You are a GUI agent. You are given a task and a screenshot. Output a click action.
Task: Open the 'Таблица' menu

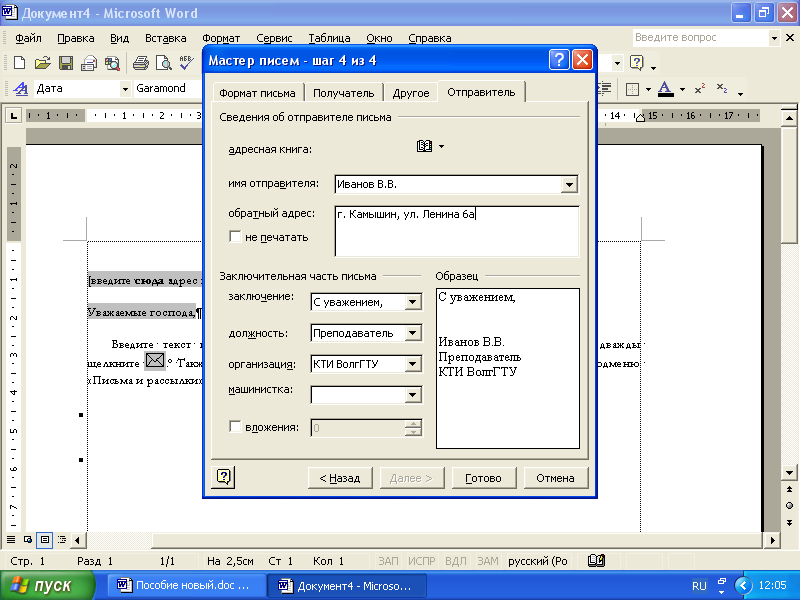click(329, 38)
